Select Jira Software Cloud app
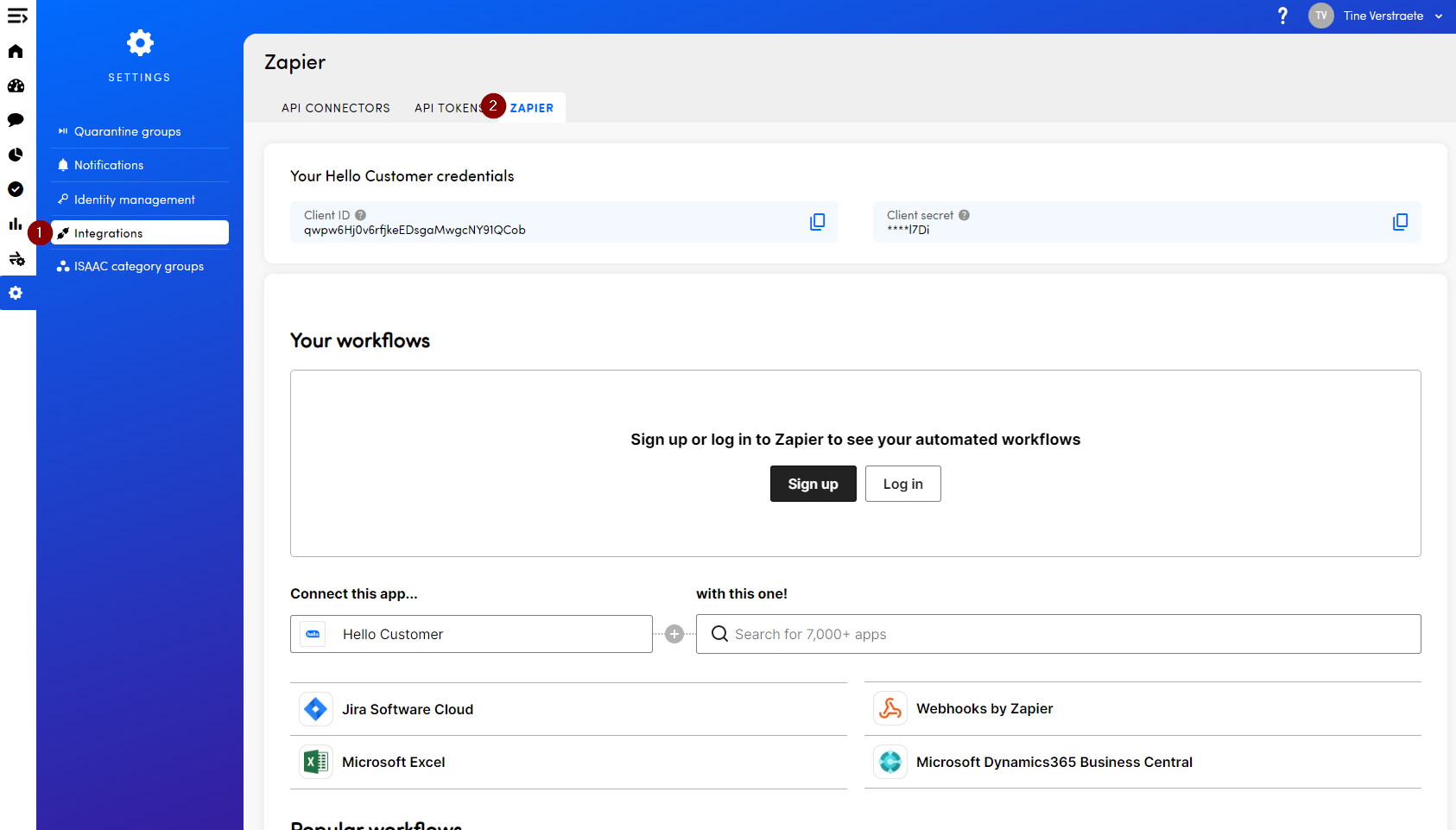Viewport: 1456px width, 830px height. click(408, 709)
